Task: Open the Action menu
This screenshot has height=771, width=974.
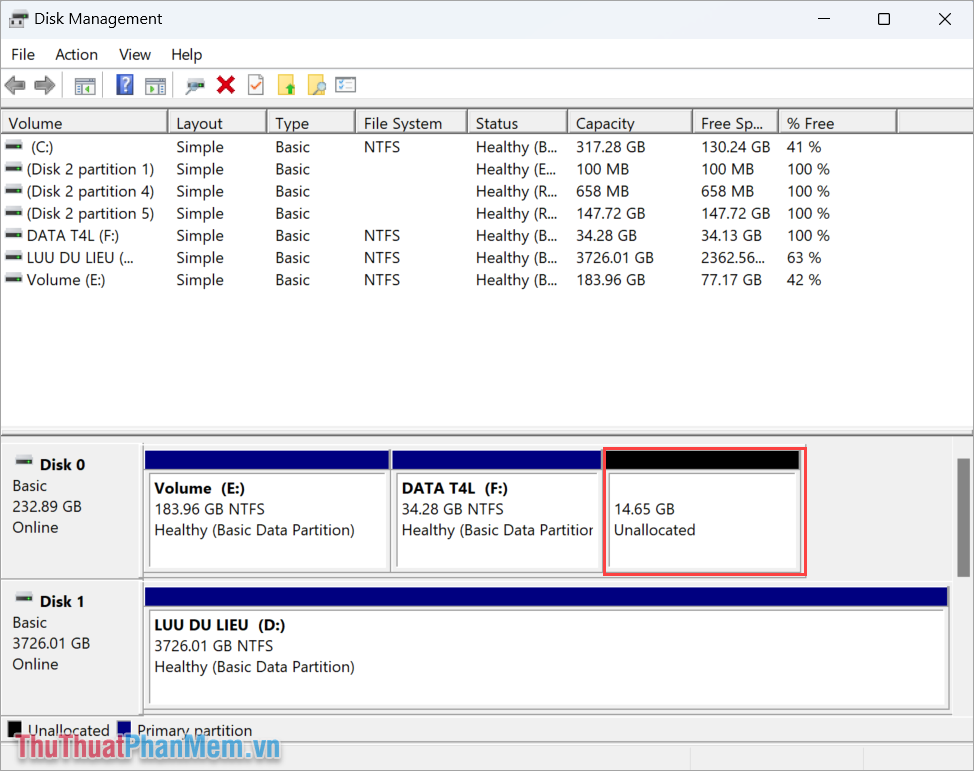Action: coord(76,54)
